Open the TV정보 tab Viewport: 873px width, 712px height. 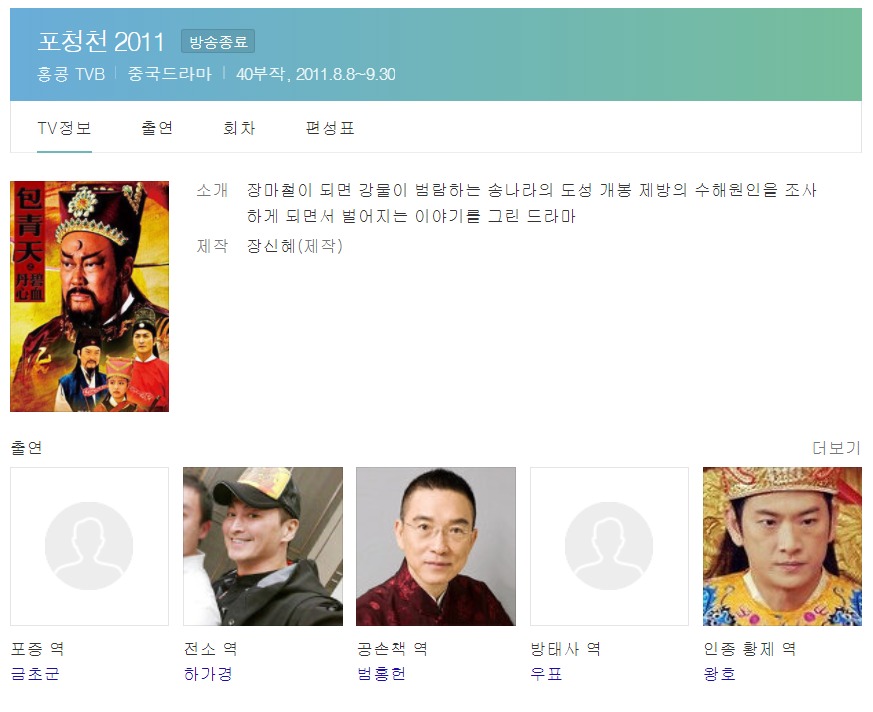[x=64, y=129]
